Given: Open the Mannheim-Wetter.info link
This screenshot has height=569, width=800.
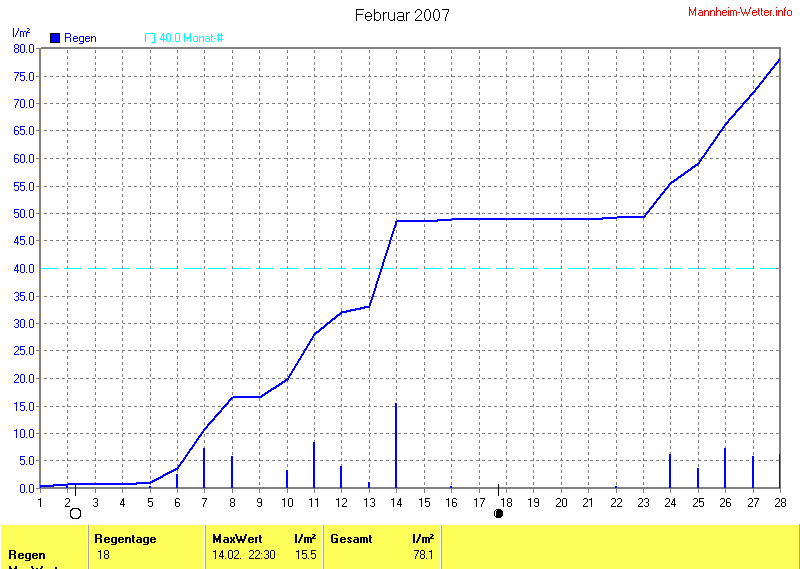Looking at the screenshot, I should (740, 11).
